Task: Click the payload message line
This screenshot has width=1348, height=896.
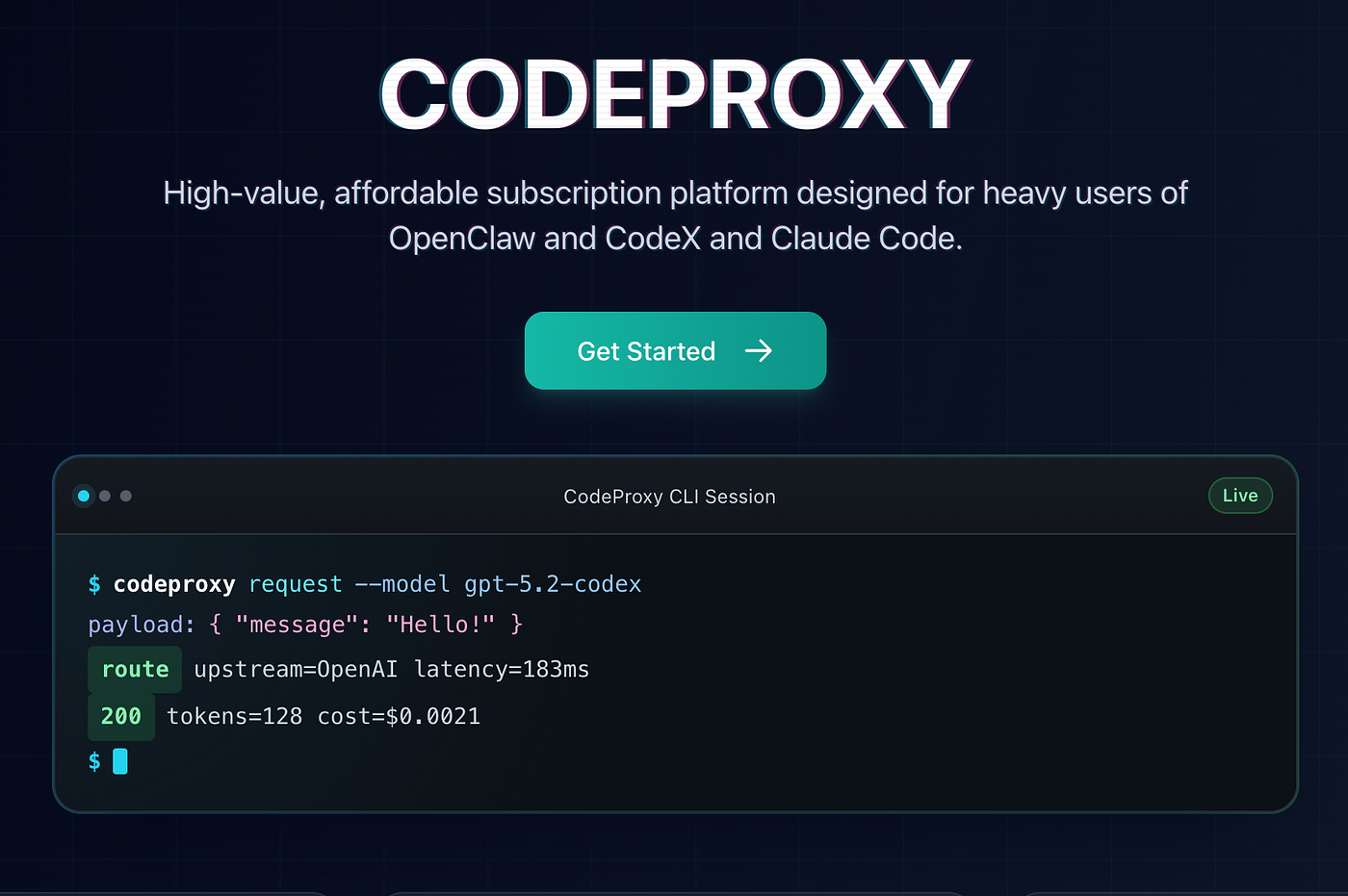Action: click(x=305, y=625)
